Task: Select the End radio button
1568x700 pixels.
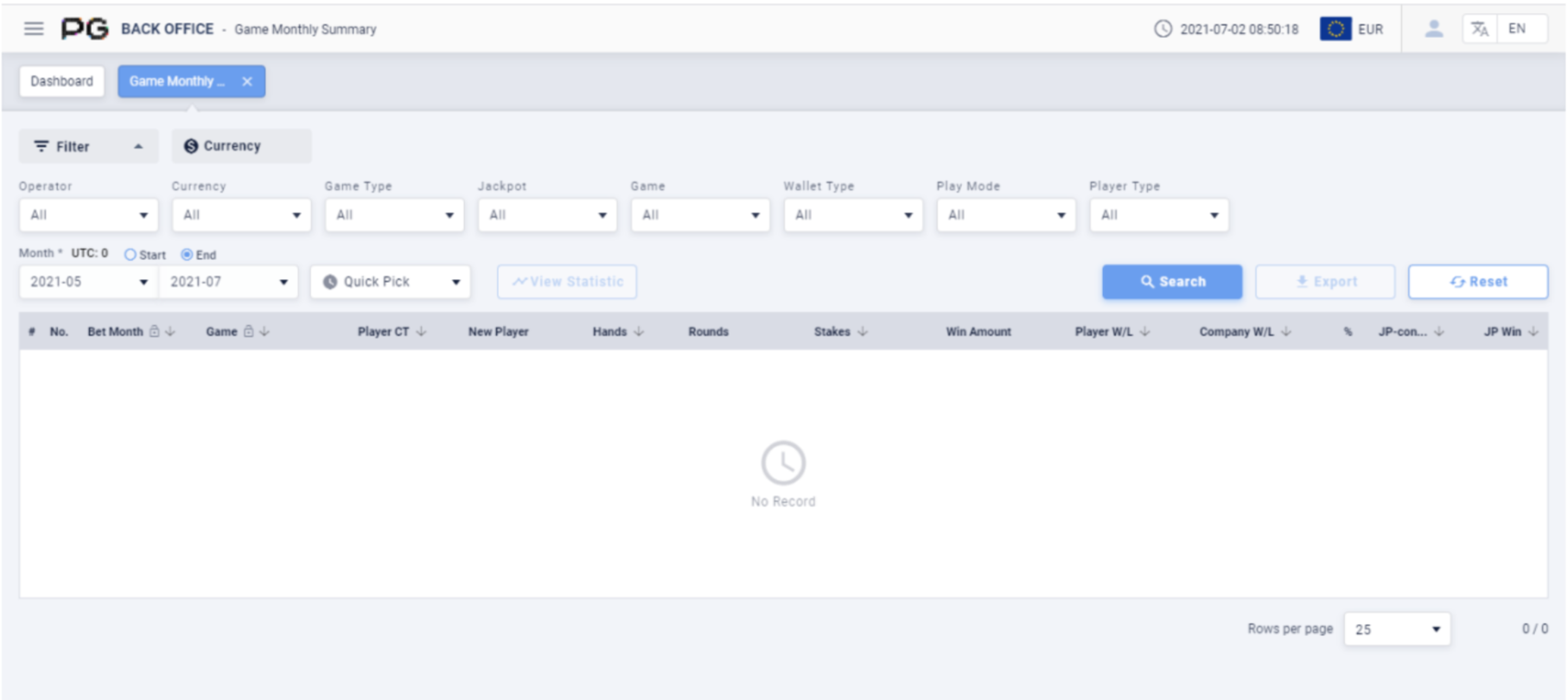Action: pos(187,255)
